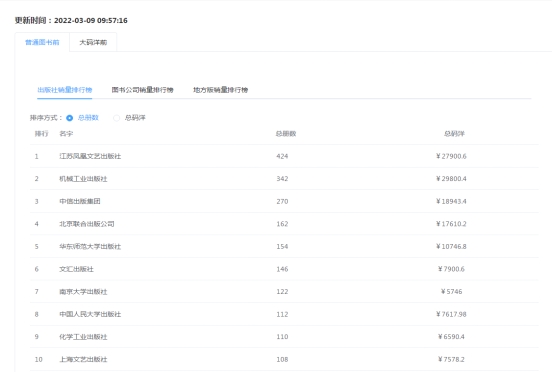The image size is (552, 372).
Task: Click the update time 2022-03-09 09:57:16
Action: coord(91,20)
